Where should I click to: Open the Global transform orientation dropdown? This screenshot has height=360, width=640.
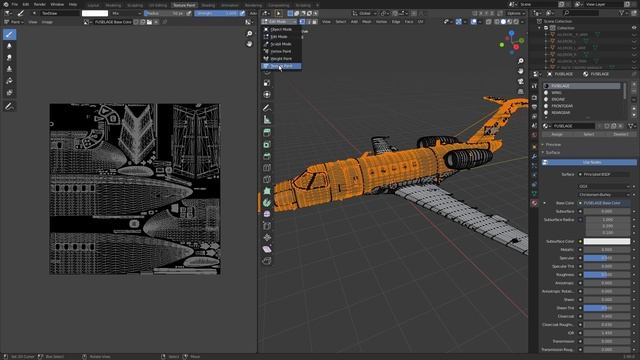(x=364, y=13)
